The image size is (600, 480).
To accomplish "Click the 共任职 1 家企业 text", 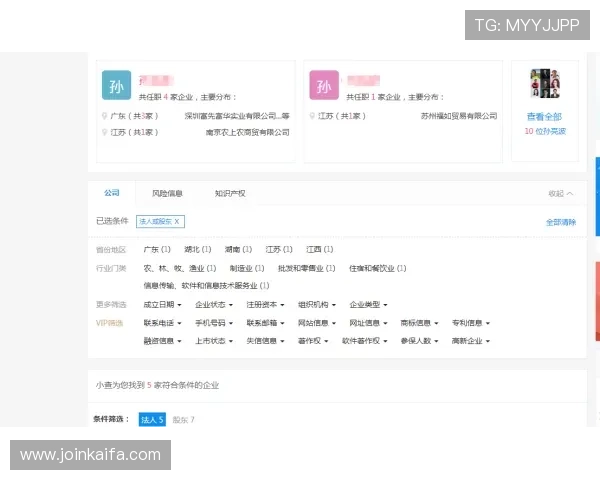I will [x=373, y=97].
